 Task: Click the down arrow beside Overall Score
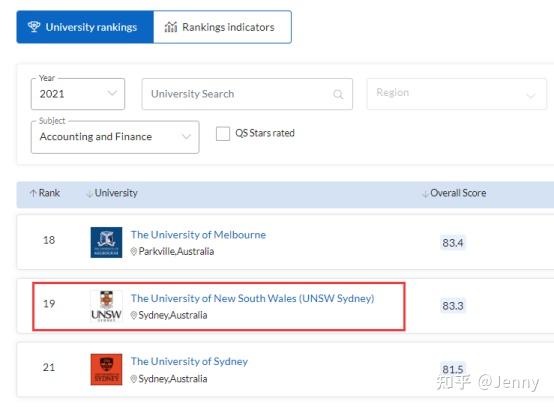click(x=426, y=193)
